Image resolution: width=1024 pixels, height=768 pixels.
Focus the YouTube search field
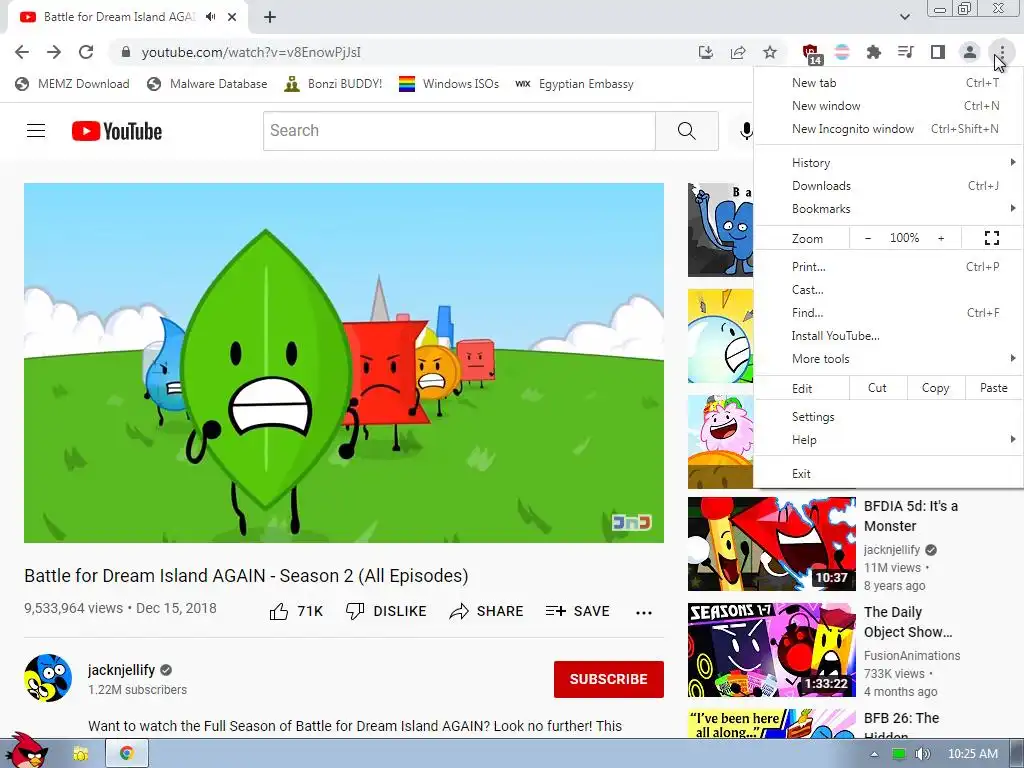[459, 131]
